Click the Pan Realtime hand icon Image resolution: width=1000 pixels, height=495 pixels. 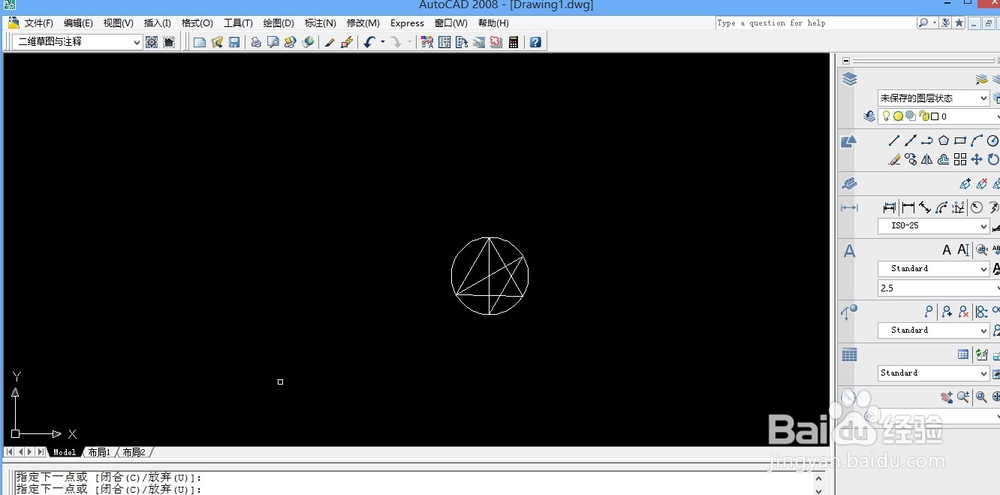(x=946, y=397)
